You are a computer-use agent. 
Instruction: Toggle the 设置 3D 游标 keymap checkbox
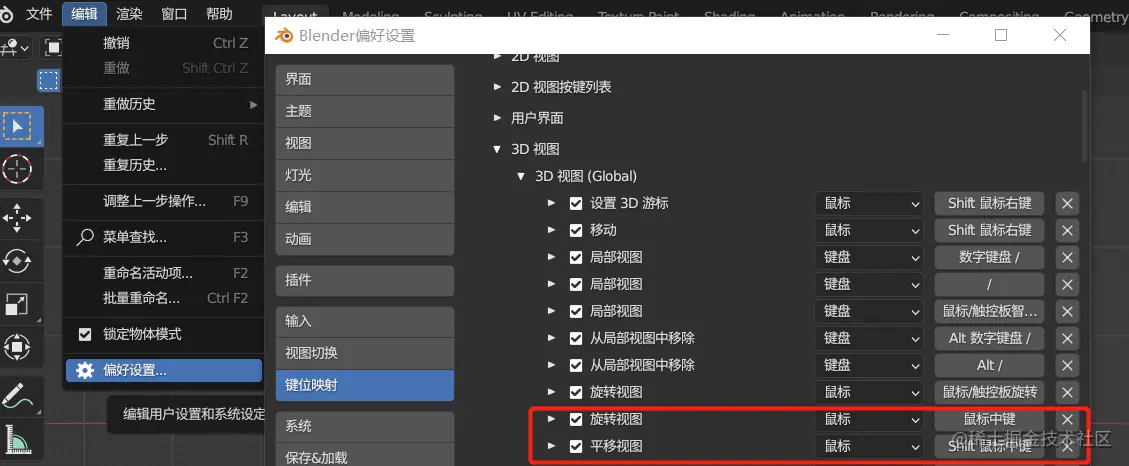tap(575, 204)
